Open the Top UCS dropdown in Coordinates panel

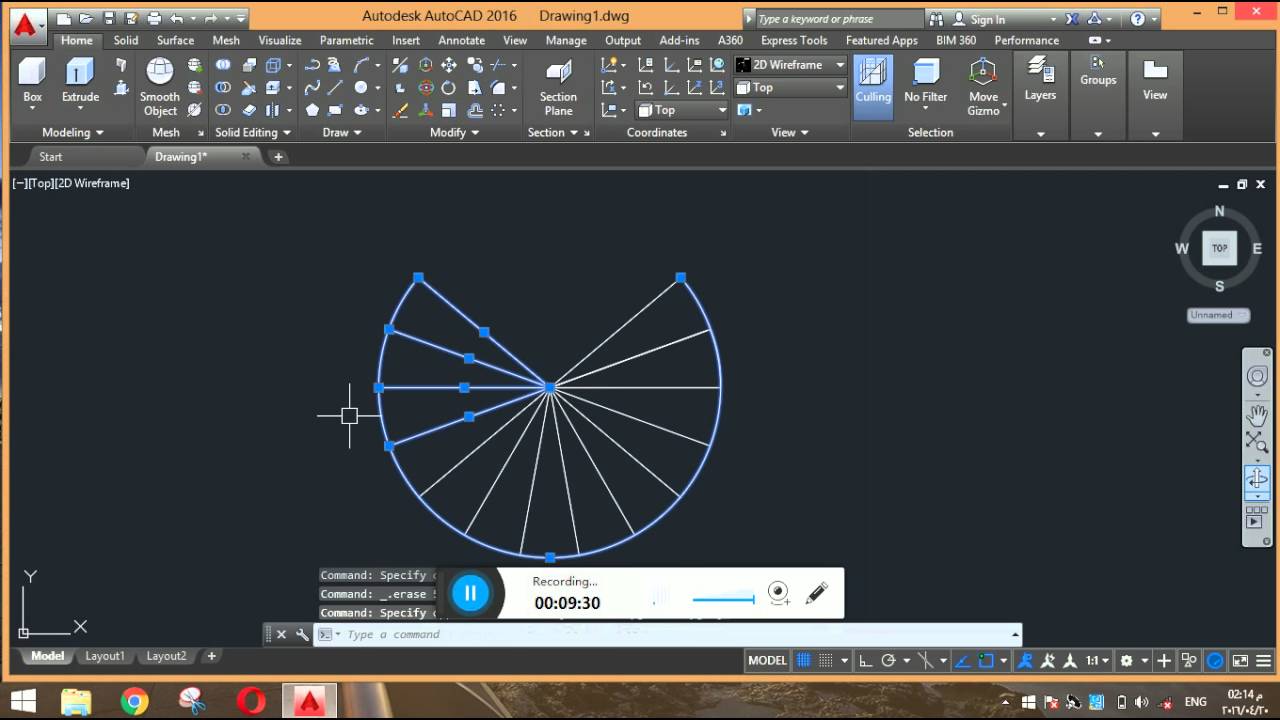pyautogui.click(x=682, y=110)
